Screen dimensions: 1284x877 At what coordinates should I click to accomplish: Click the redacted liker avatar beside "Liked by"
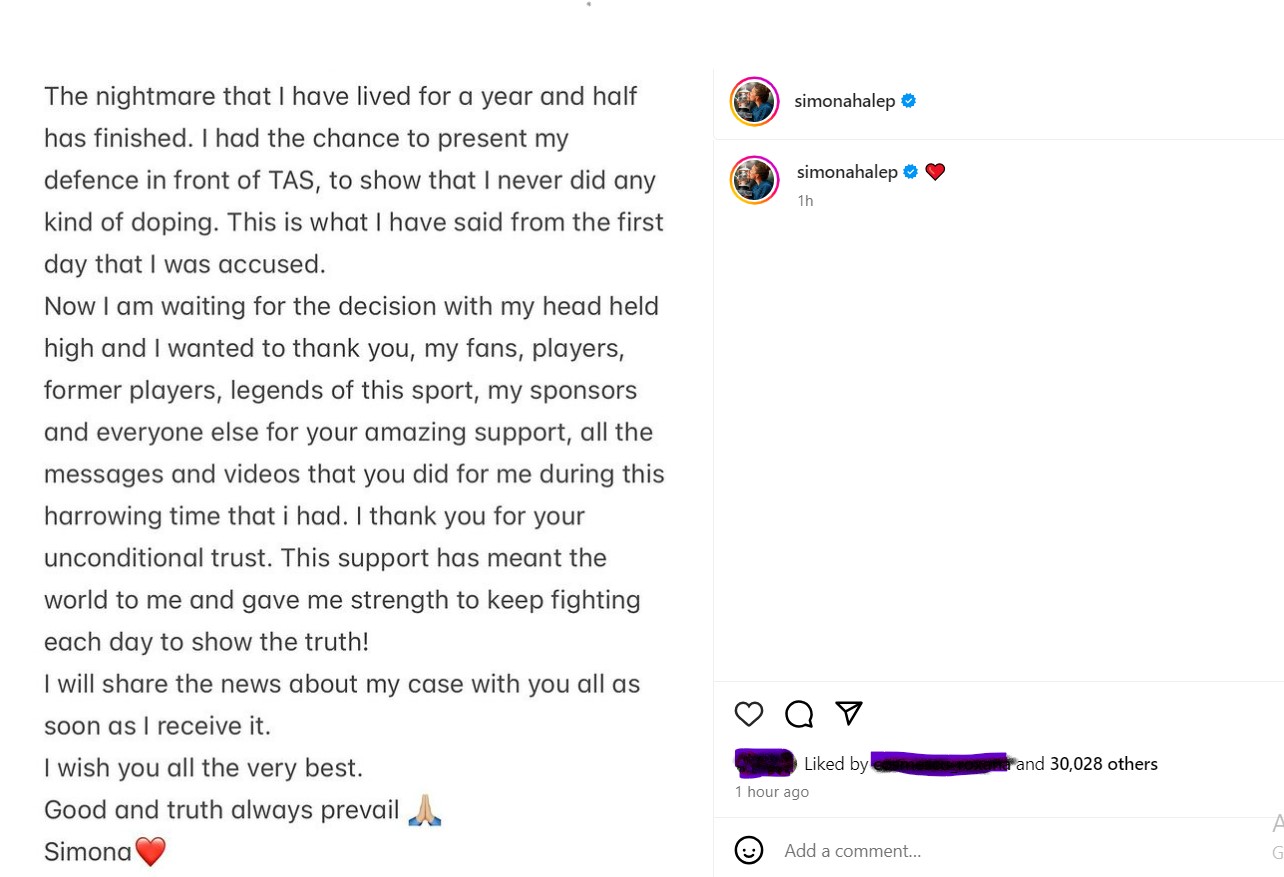[765, 763]
